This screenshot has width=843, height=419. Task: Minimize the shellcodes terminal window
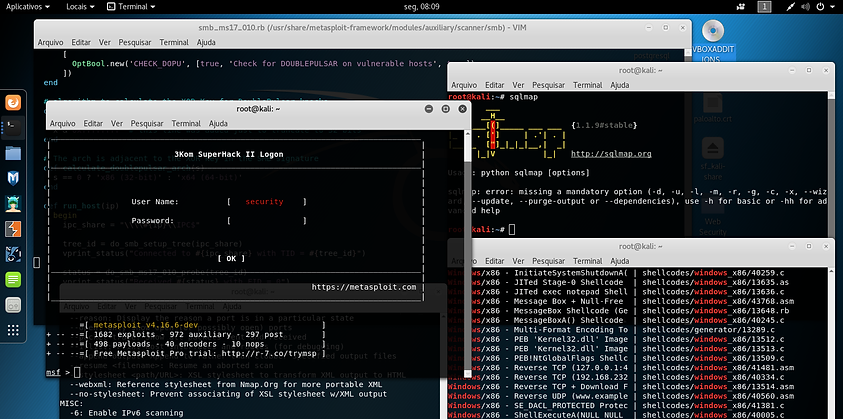(x=792, y=246)
